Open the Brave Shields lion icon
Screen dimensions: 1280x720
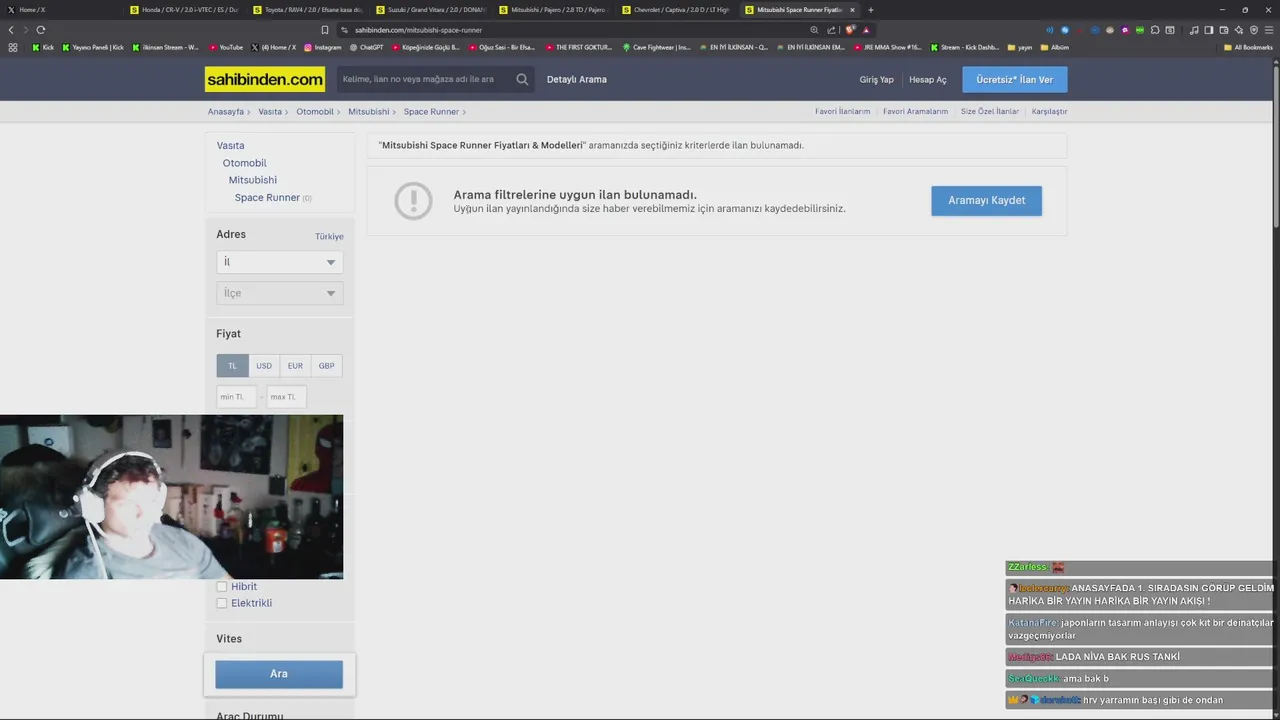[x=849, y=30]
